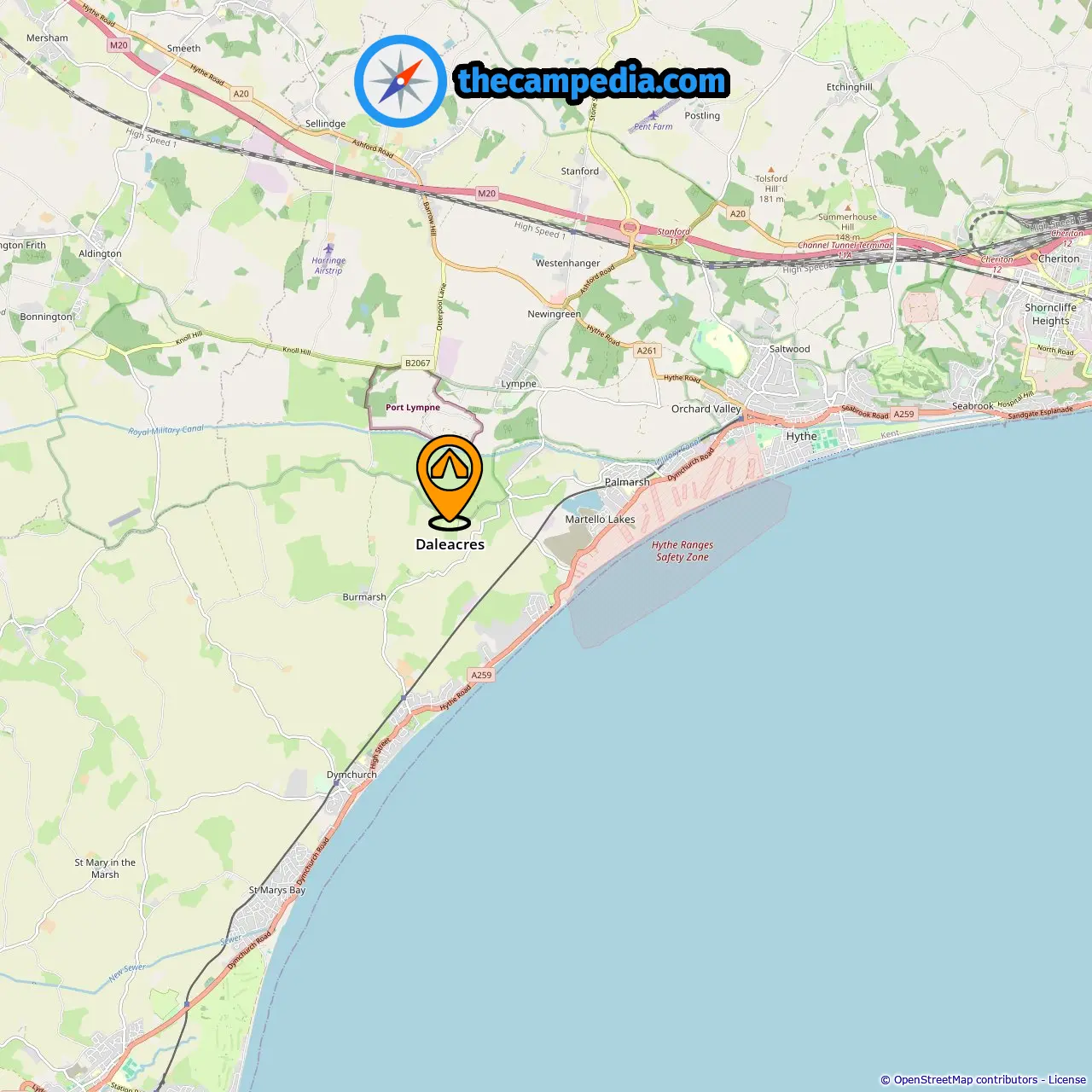Image resolution: width=1092 pixels, height=1092 pixels.
Task: Open the License link
Action: [x=1067, y=1080]
